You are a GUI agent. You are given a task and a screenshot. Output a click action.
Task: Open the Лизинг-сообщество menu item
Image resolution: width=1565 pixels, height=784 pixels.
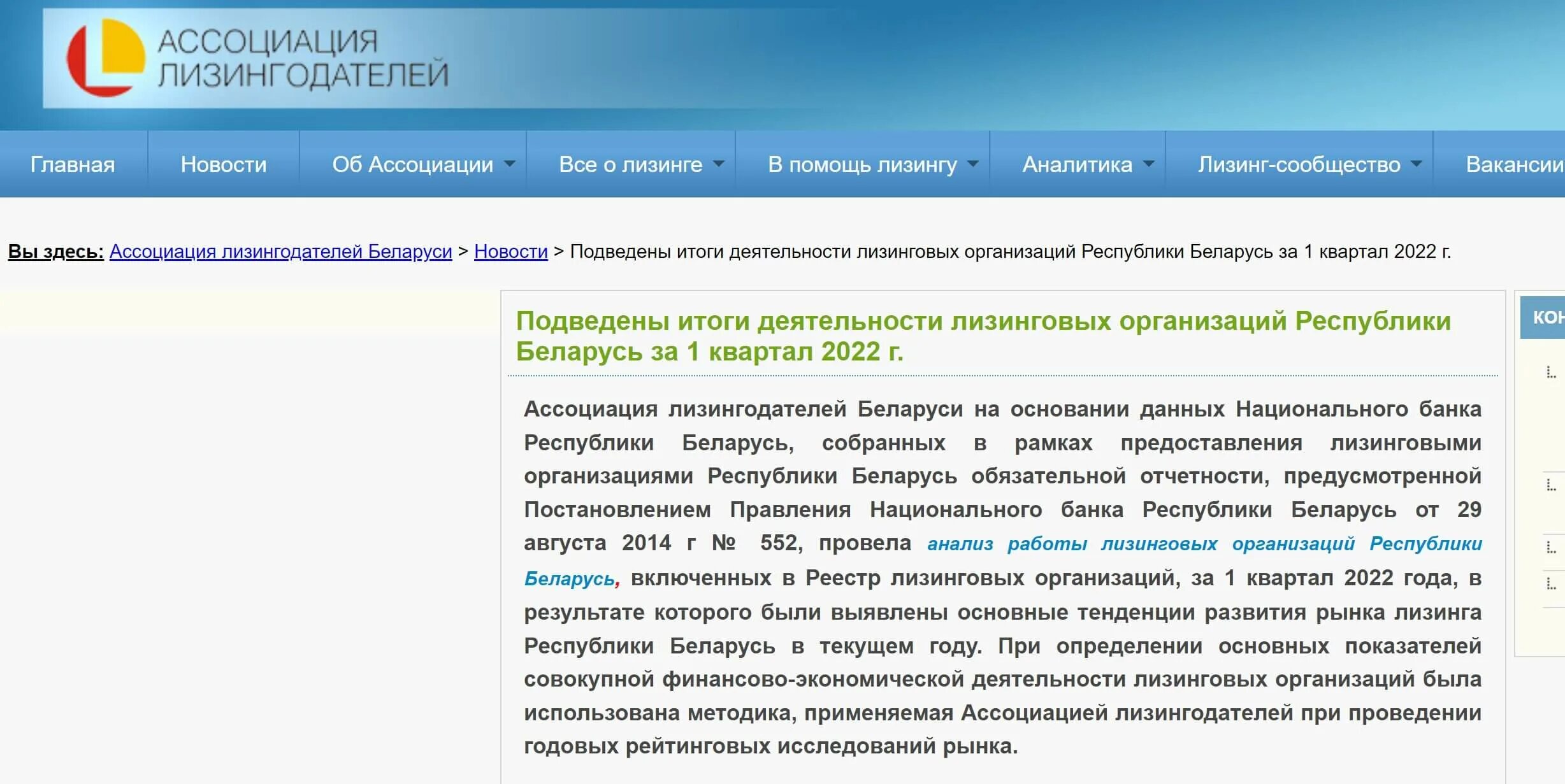click(1299, 164)
